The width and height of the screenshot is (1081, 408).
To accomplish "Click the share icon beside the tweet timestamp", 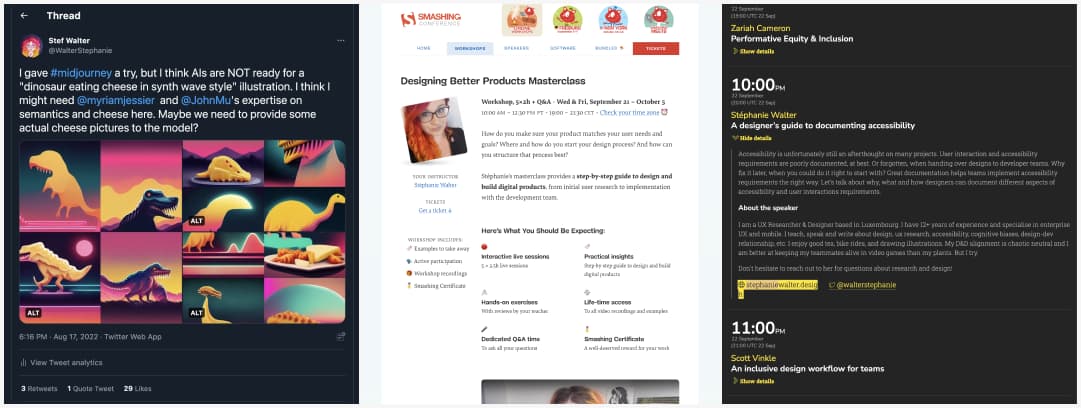I will (x=341, y=336).
